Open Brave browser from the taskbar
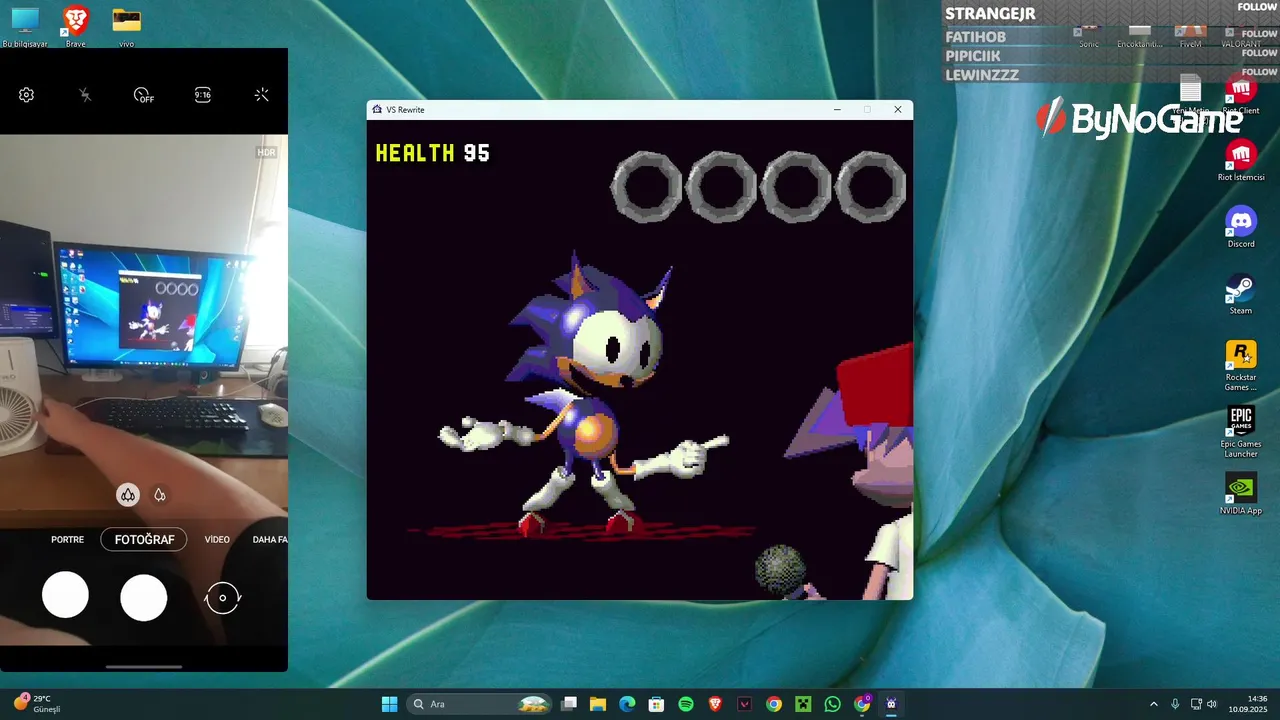1280x720 pixels. [715, 704]
